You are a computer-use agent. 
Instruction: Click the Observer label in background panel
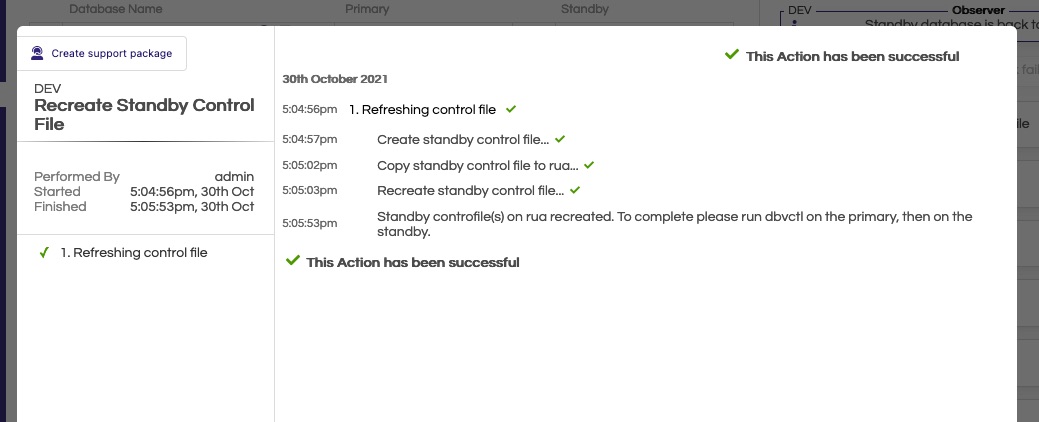tap(978, 10)
